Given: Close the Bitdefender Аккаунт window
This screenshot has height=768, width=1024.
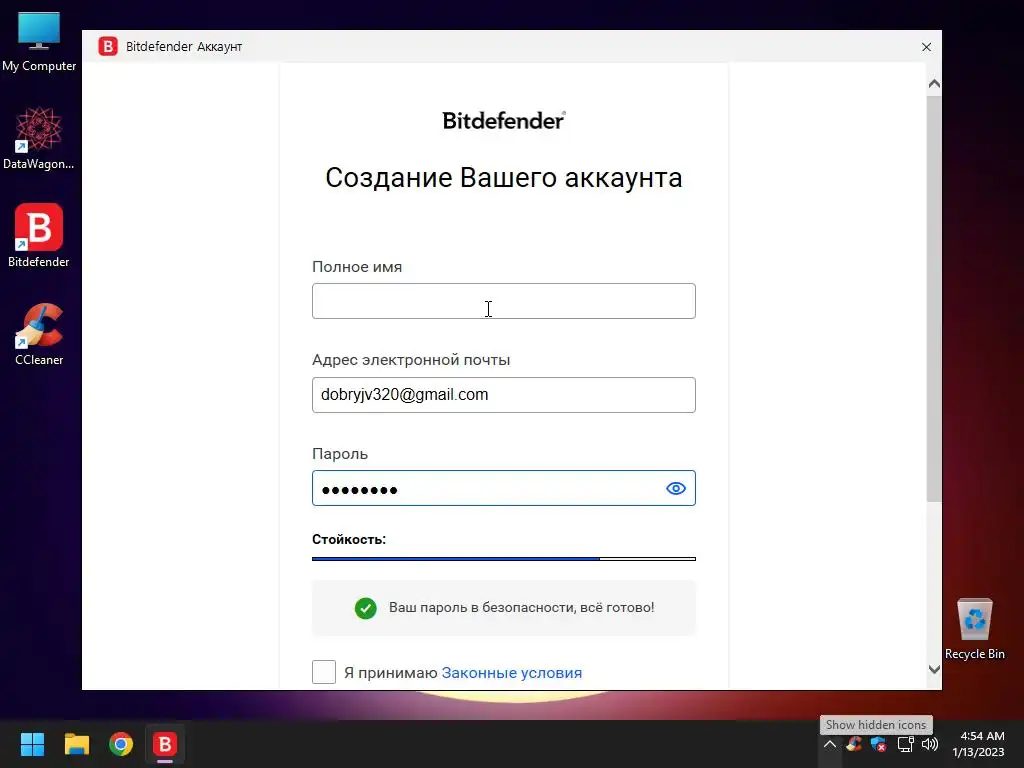Looking at the screenshot, I should coord(926,47).
